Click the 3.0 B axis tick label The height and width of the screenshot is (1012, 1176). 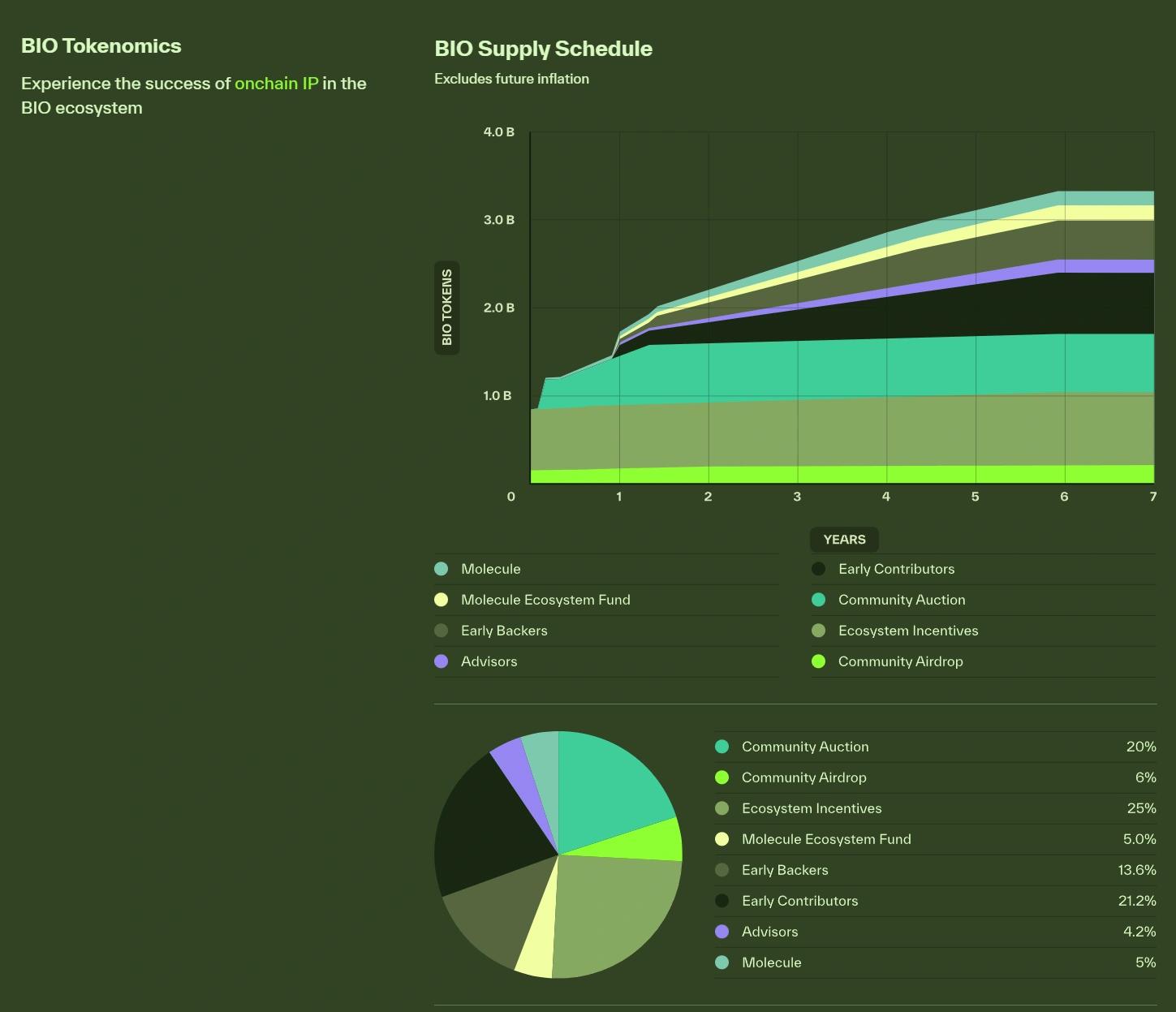tap(499, 220)
